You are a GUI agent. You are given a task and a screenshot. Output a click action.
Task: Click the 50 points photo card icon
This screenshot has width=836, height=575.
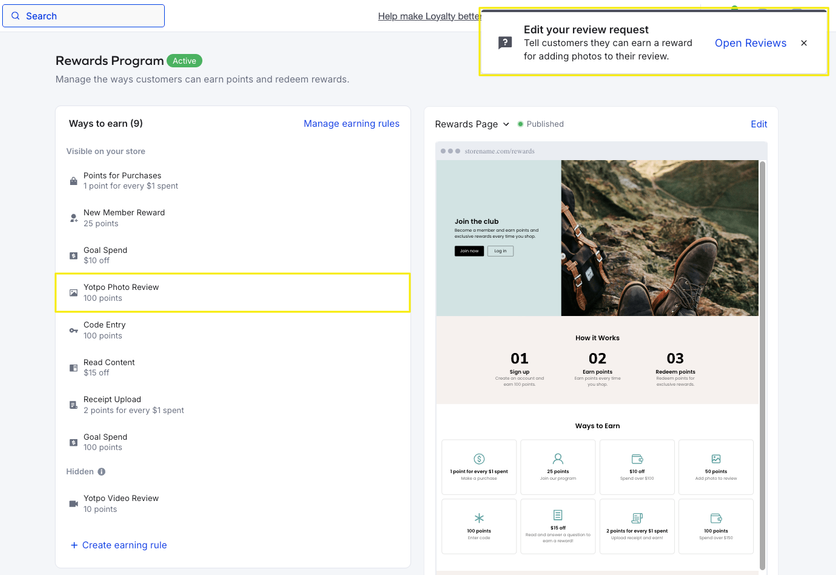[716, 459]
